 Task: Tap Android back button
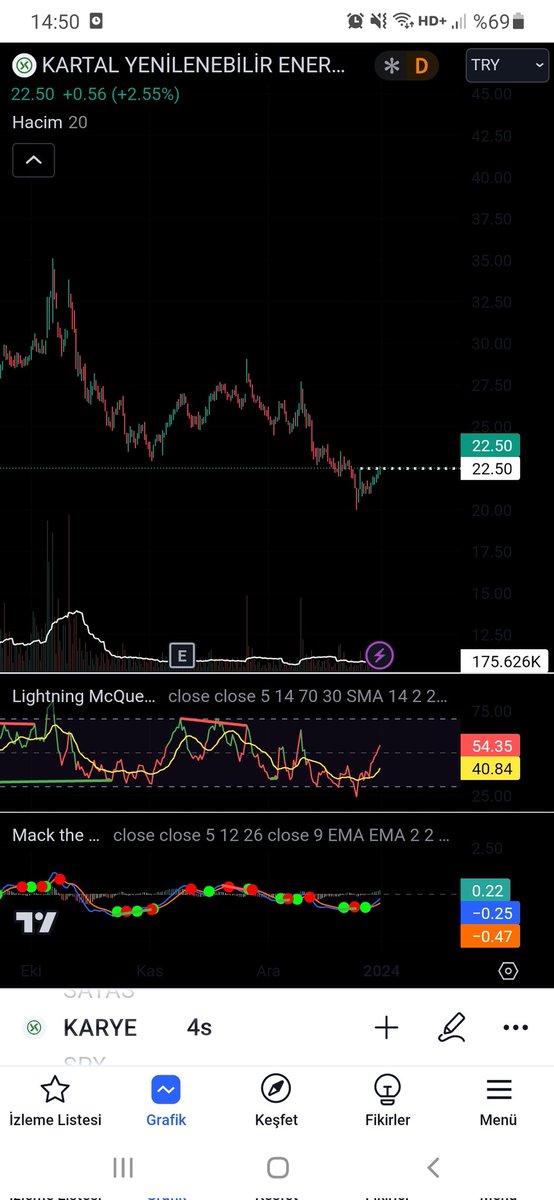coord(433,1167)
